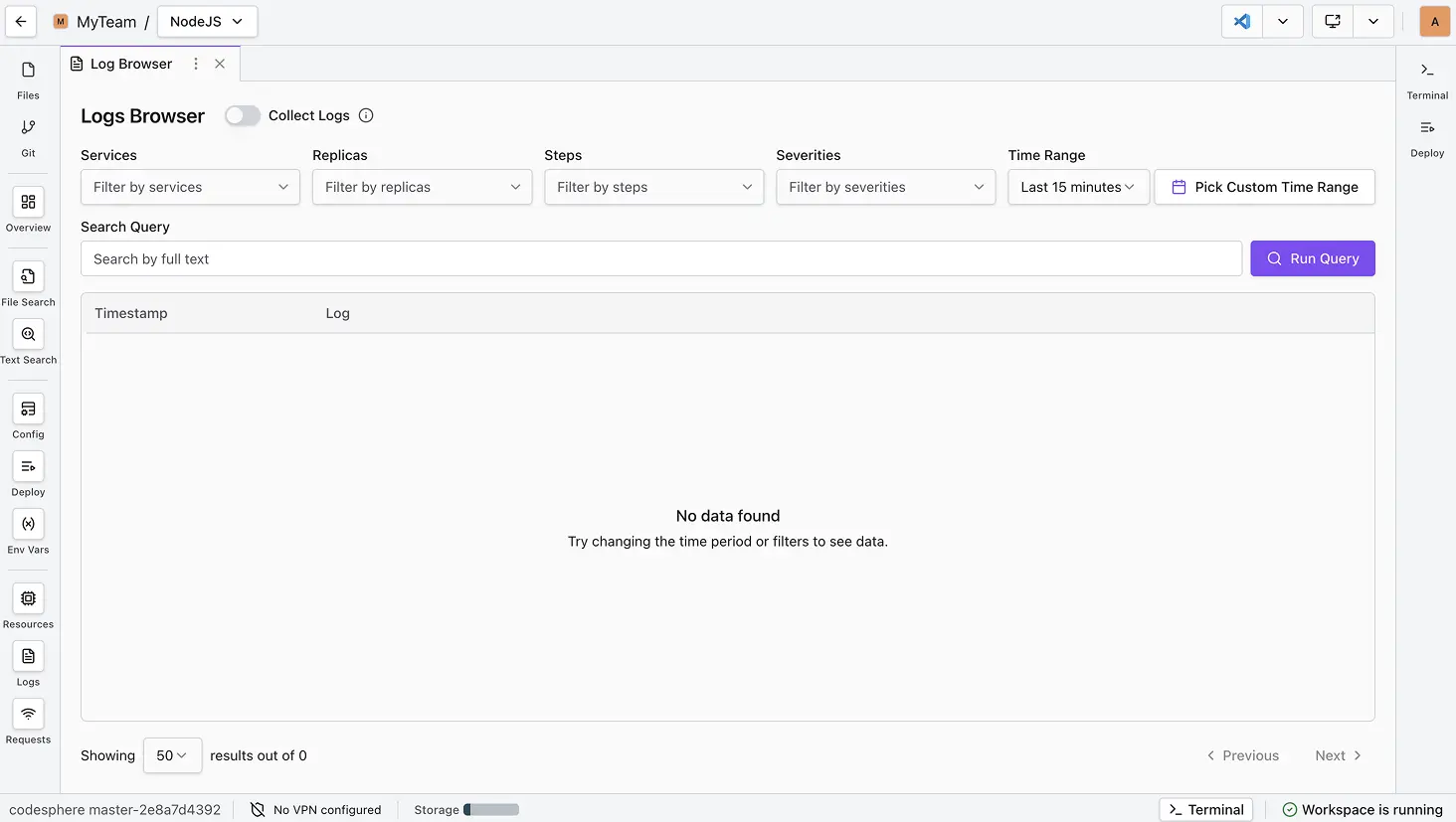Open Log Browser tab options menu
The width and height of the screenshot is (1456, 822).
[196, 64]
